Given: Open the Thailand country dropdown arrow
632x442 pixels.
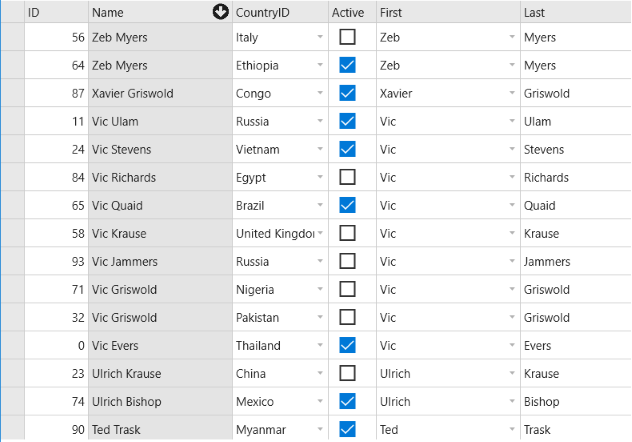Looking at the screenshot, I should 320,345.
